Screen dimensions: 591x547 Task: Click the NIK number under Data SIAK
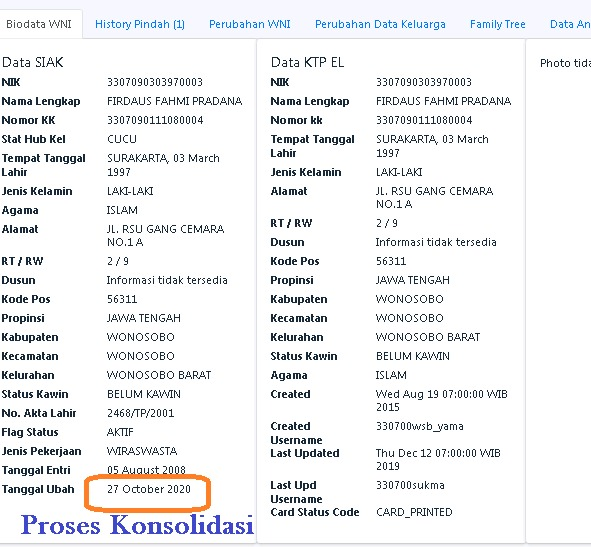155,82
